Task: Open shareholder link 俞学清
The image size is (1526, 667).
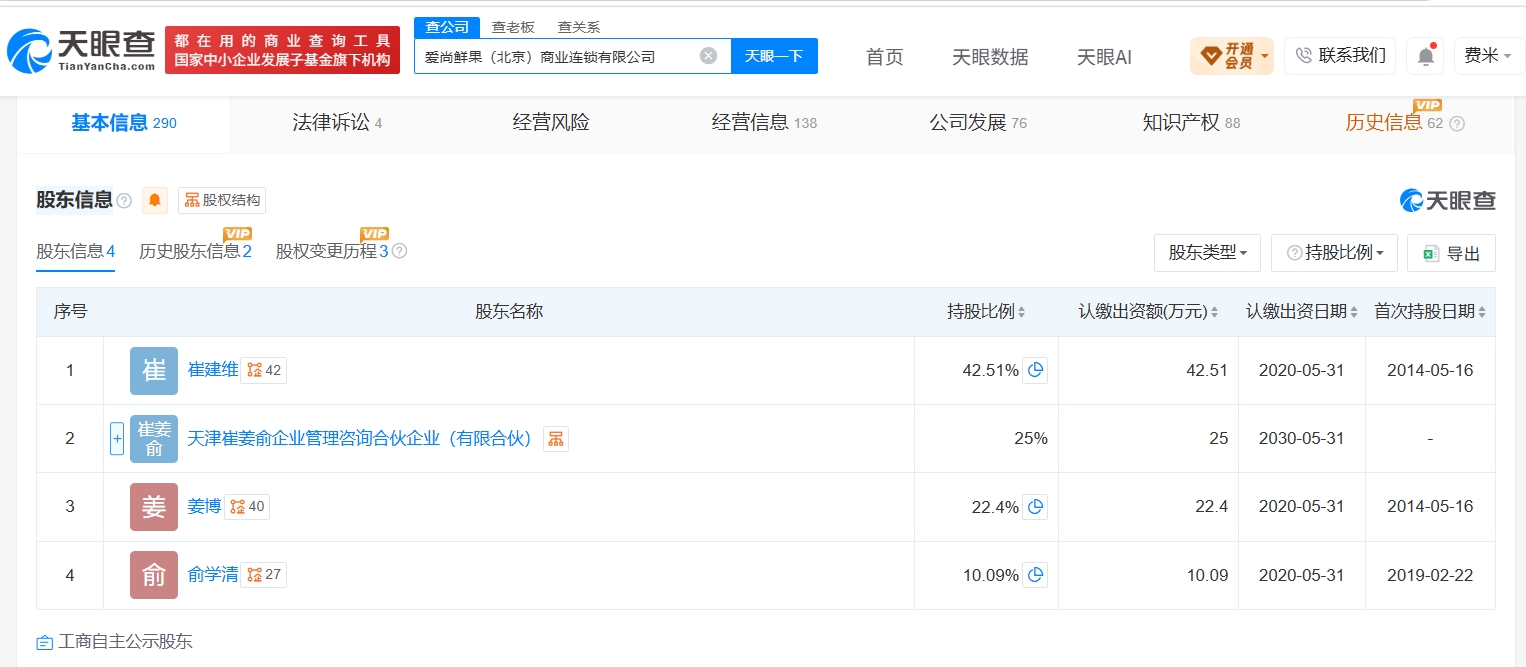Action: tap(213, 575)
